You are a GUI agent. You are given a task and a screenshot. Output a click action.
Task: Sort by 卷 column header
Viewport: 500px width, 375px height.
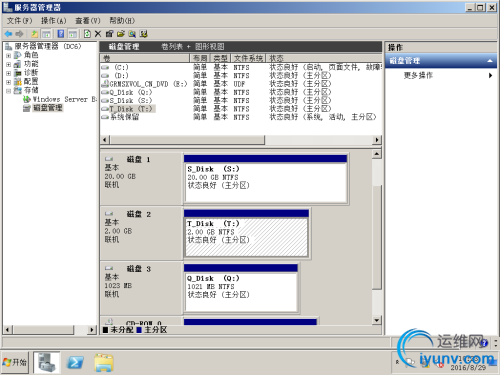[x=145, y=58]
